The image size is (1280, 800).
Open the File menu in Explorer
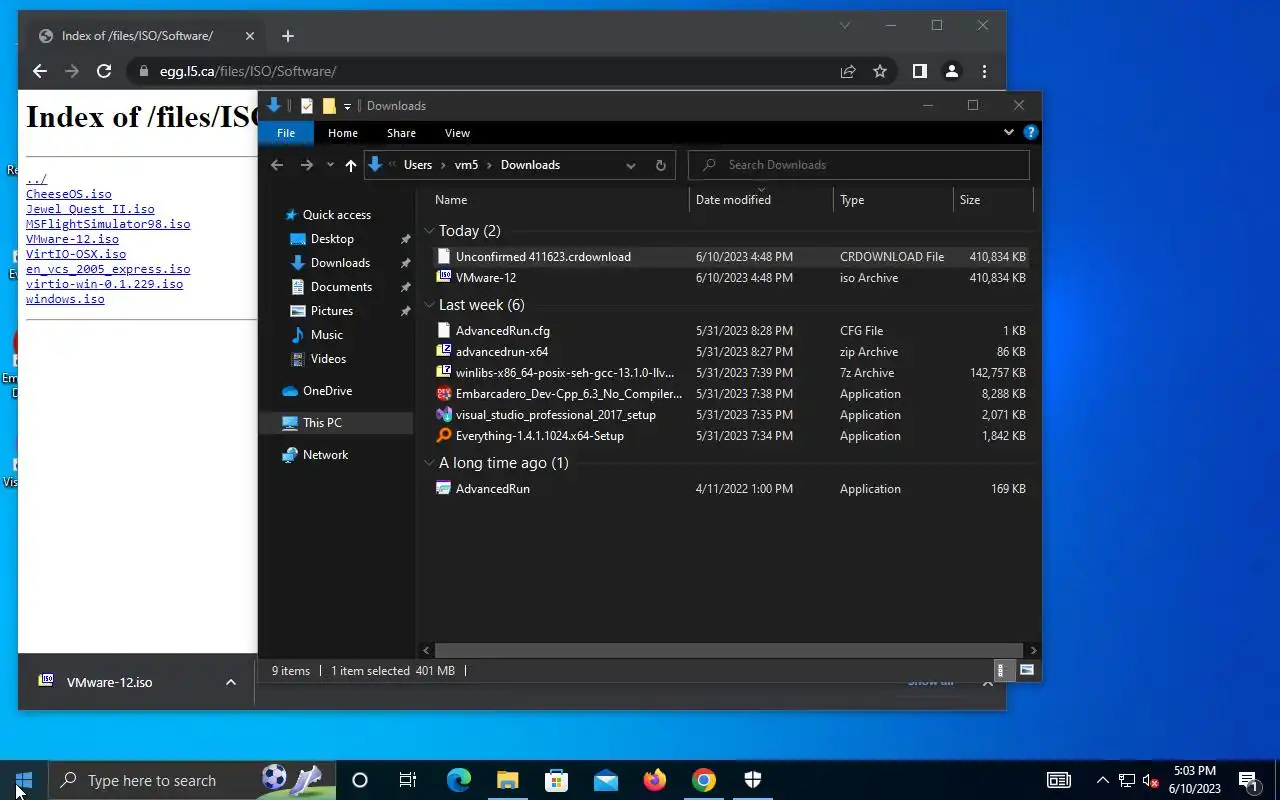click(x=286, y=133)
